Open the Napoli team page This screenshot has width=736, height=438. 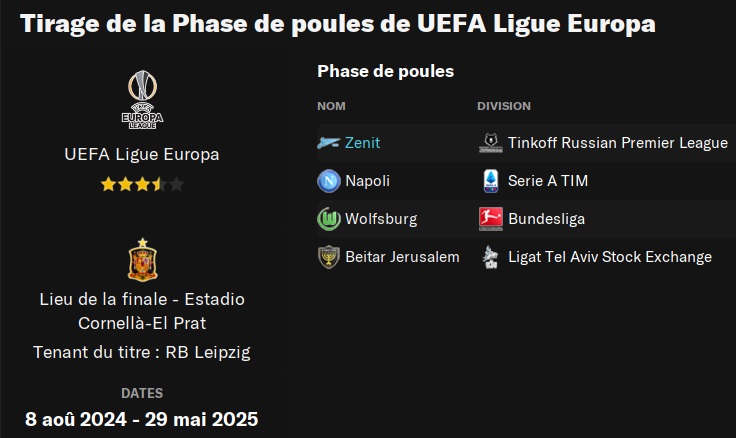point(367,181)
